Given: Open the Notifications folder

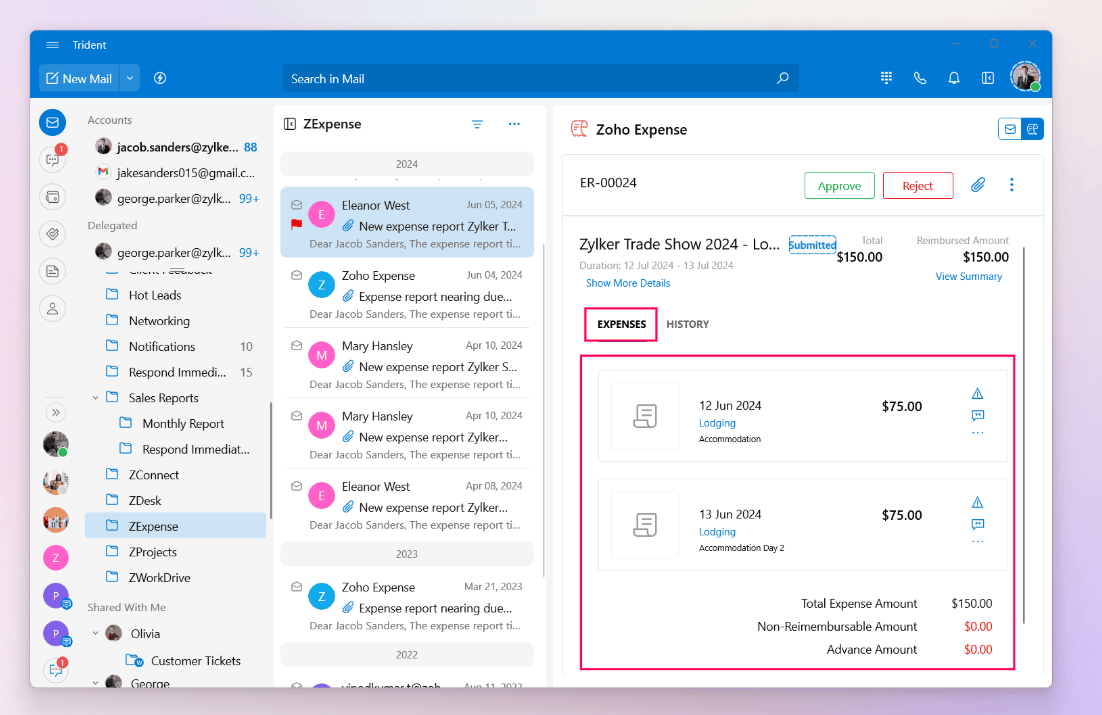Looking at the screenshot, I should [176, 346].
